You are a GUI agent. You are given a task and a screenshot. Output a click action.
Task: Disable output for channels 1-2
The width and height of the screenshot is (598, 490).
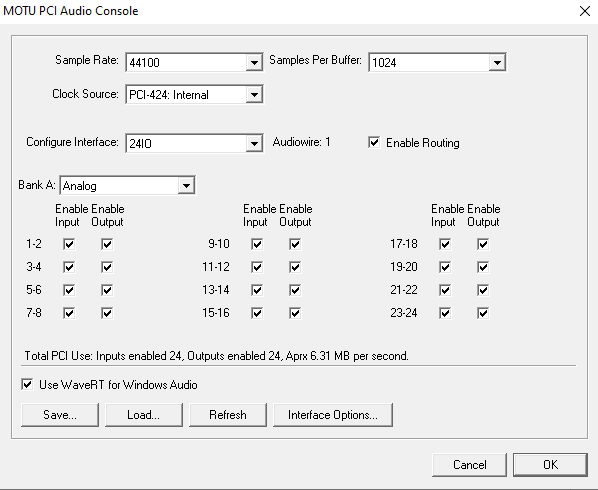coord(107,244)
